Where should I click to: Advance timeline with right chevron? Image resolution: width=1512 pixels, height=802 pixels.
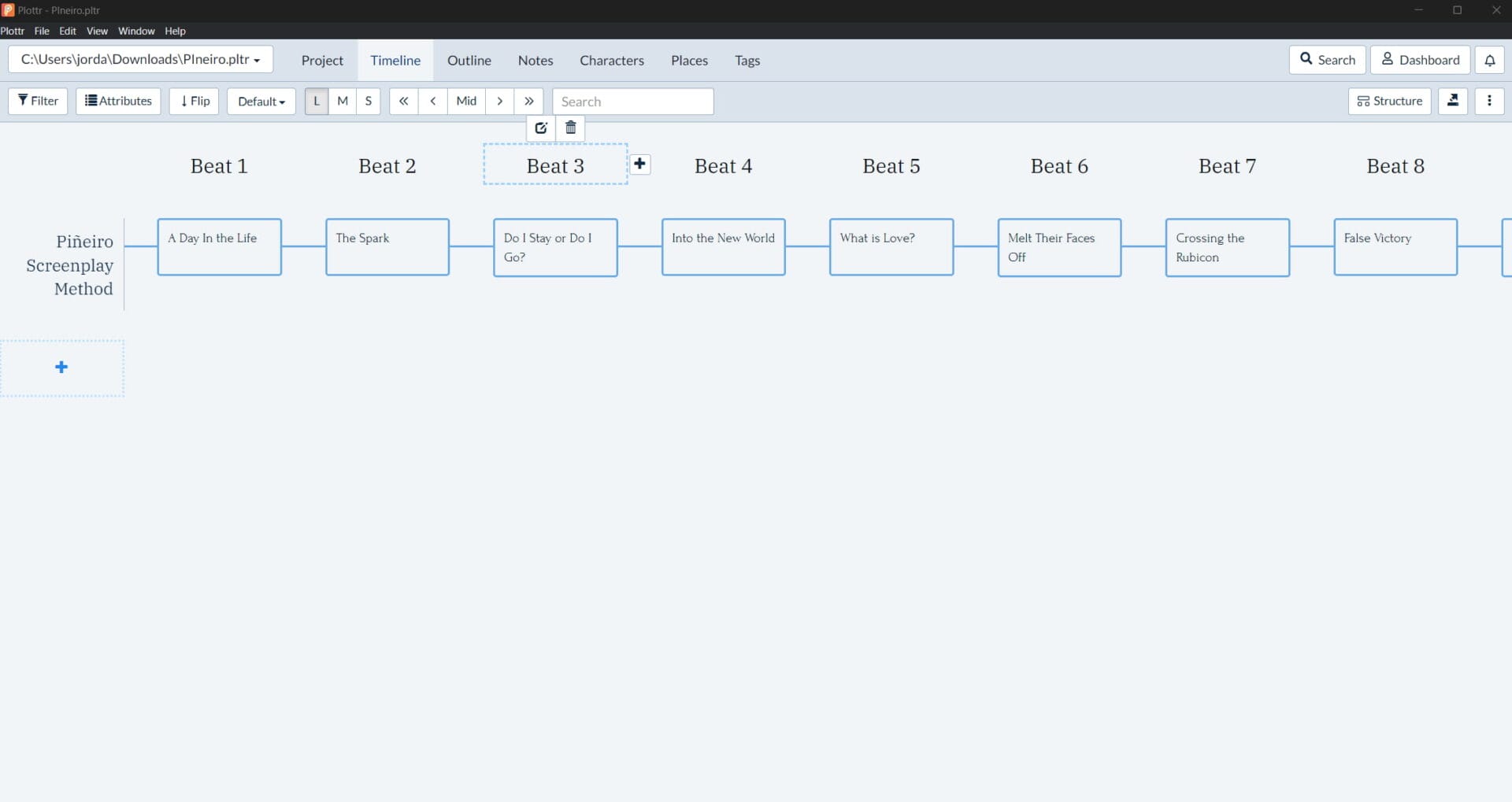tap(501, 101)
